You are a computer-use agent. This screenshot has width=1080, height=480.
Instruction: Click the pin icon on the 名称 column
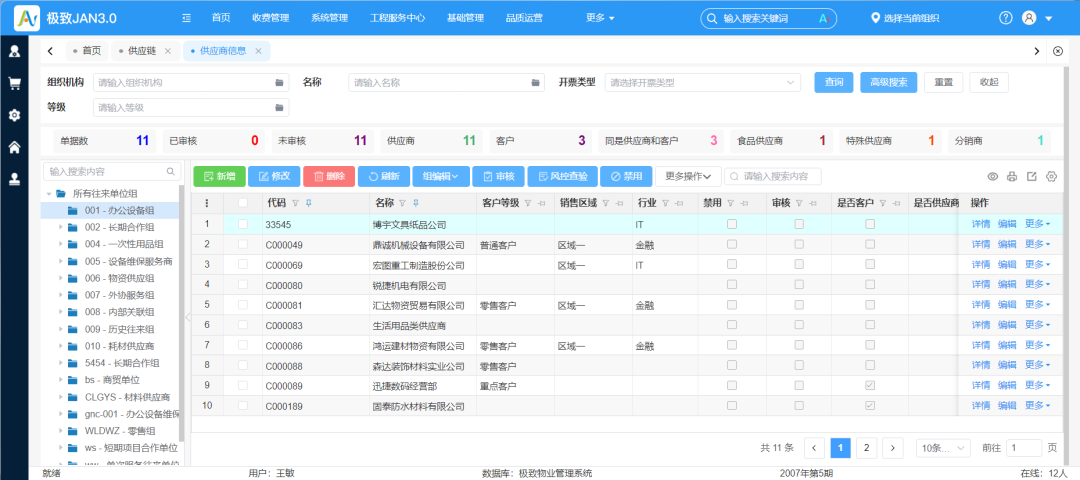[x=415, y=203]
